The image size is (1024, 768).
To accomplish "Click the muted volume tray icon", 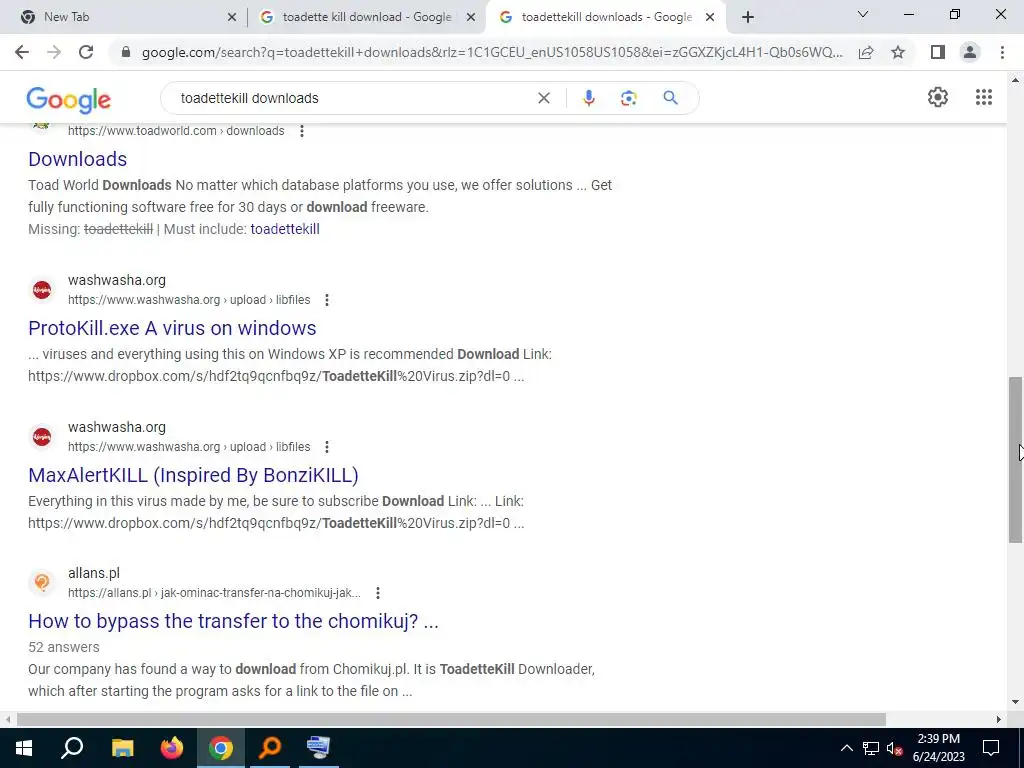I will point(894,748).
